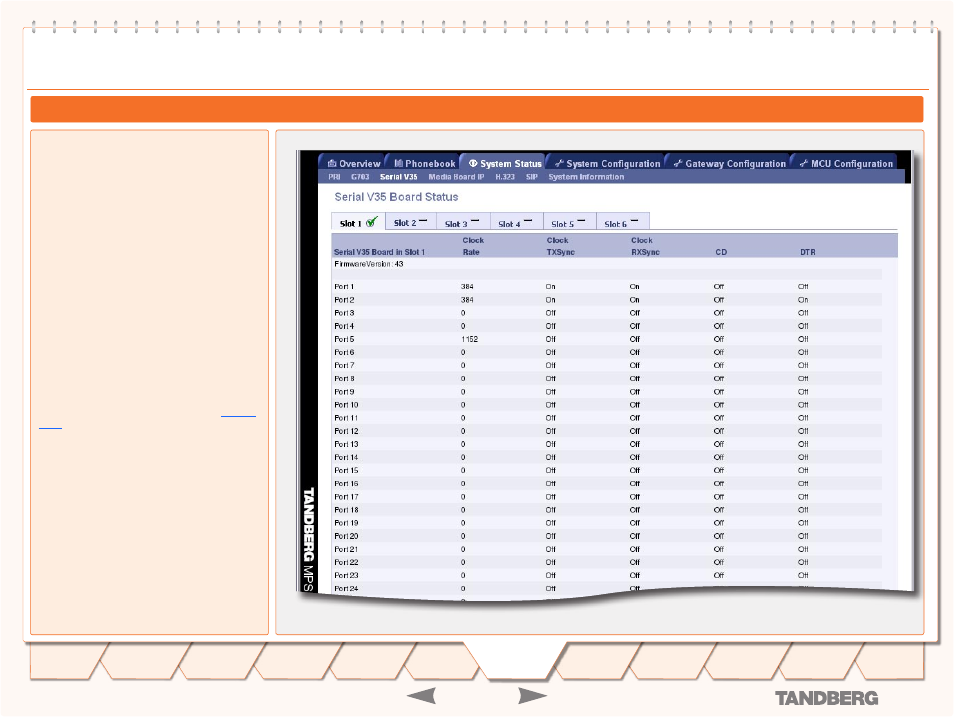The height and width of the screenshot is (717, 954).
Task: Open the Gateway Configuration tab
Action: pyautogui.click(x=728, y=163)
